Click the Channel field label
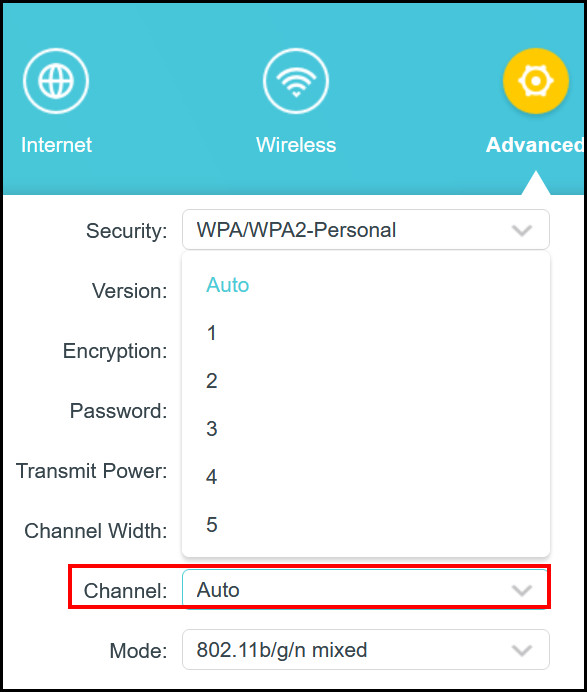The height and width of the screenshot is (692, 587). tap(126, 590)
